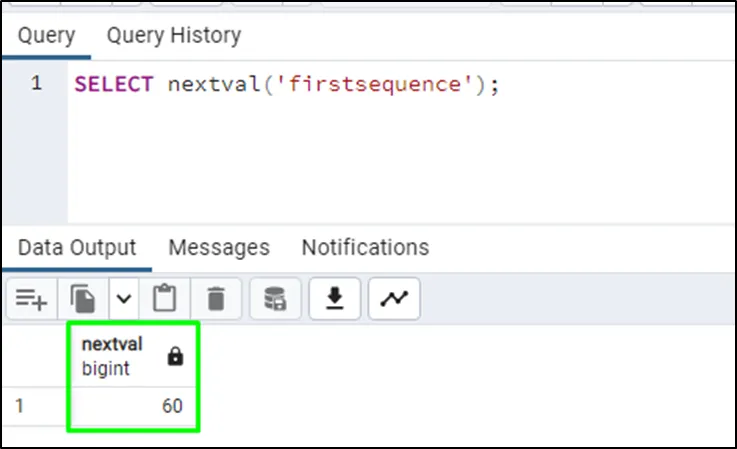Download query results to a file
This screenshot has height=449, width=737.
tap(335, 297)
